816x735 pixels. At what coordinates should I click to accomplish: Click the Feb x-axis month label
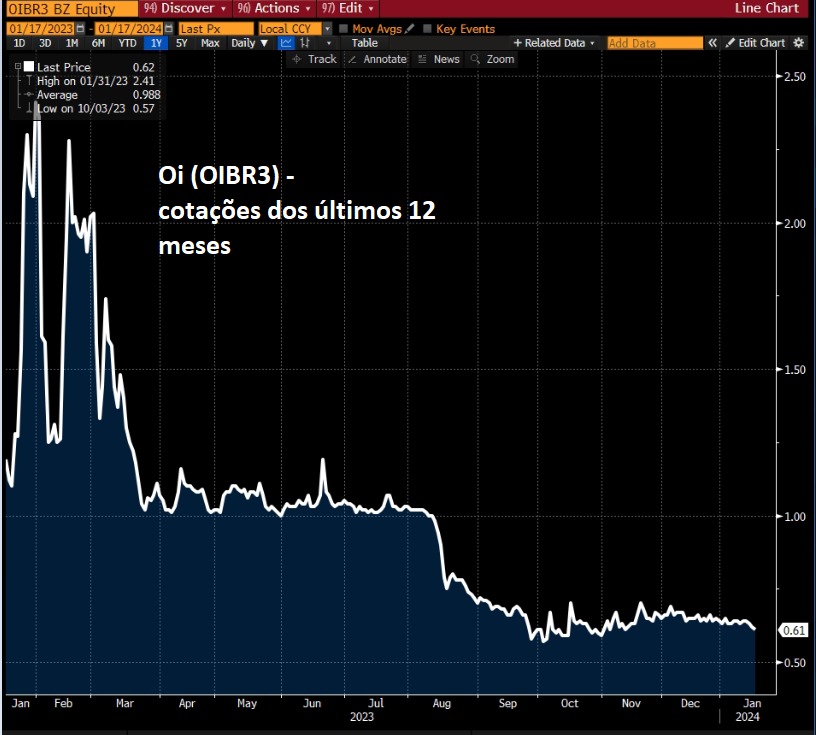(x=63, y=703)
